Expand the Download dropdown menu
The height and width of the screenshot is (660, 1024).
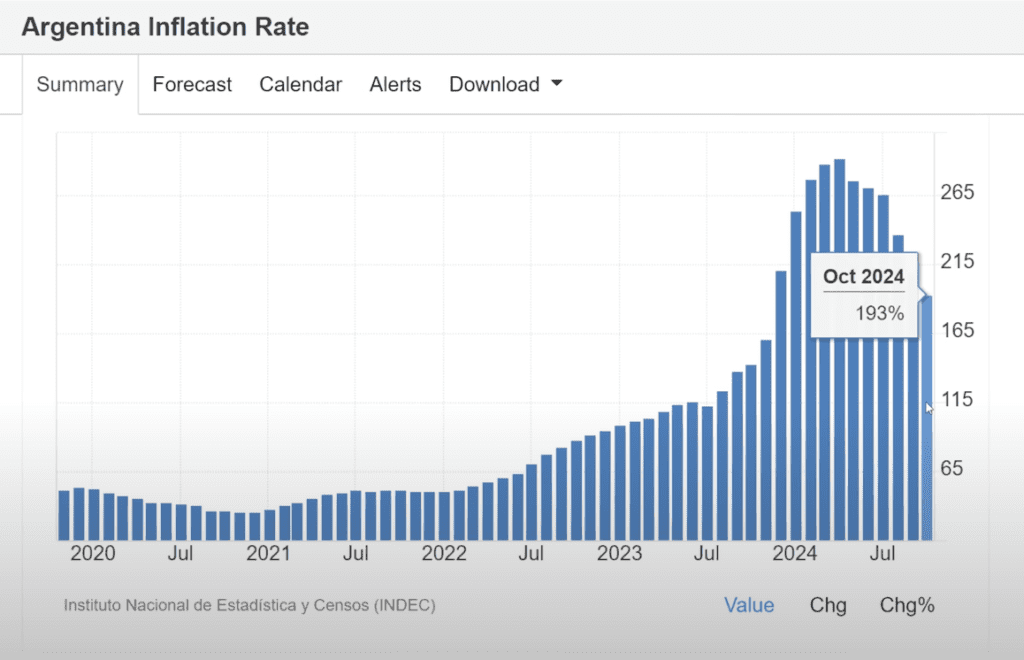[x=505, y=85]
